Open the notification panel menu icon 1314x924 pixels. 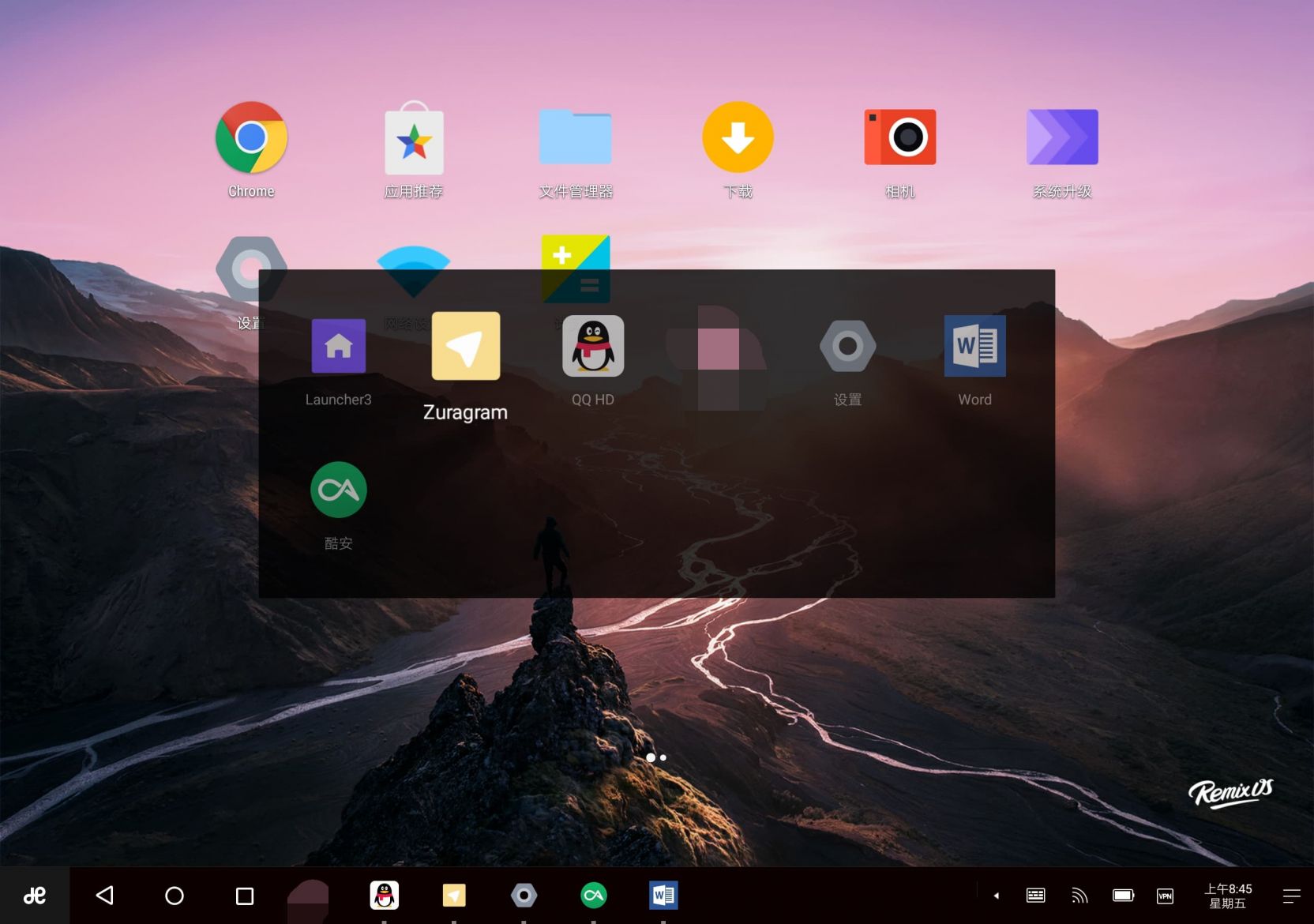(1291, 896)
